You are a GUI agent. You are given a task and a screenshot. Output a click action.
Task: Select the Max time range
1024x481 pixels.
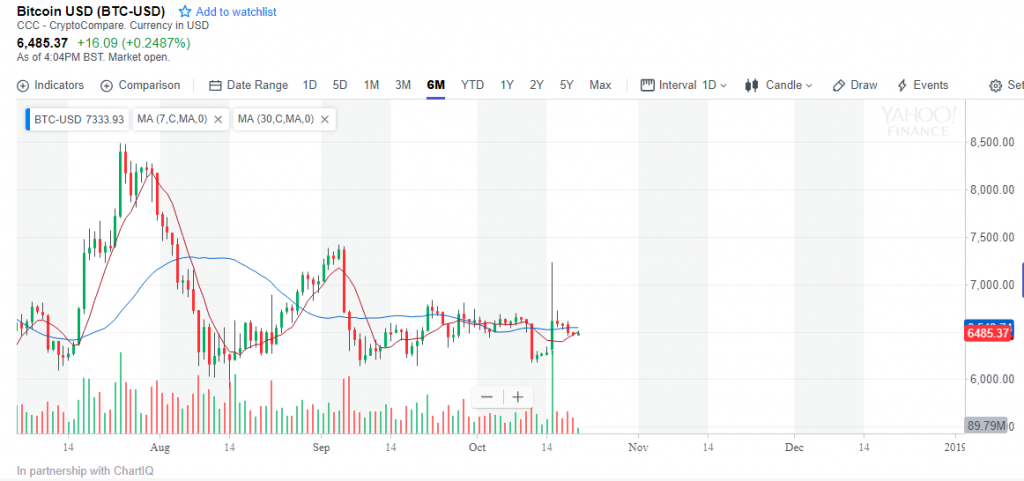600,85
